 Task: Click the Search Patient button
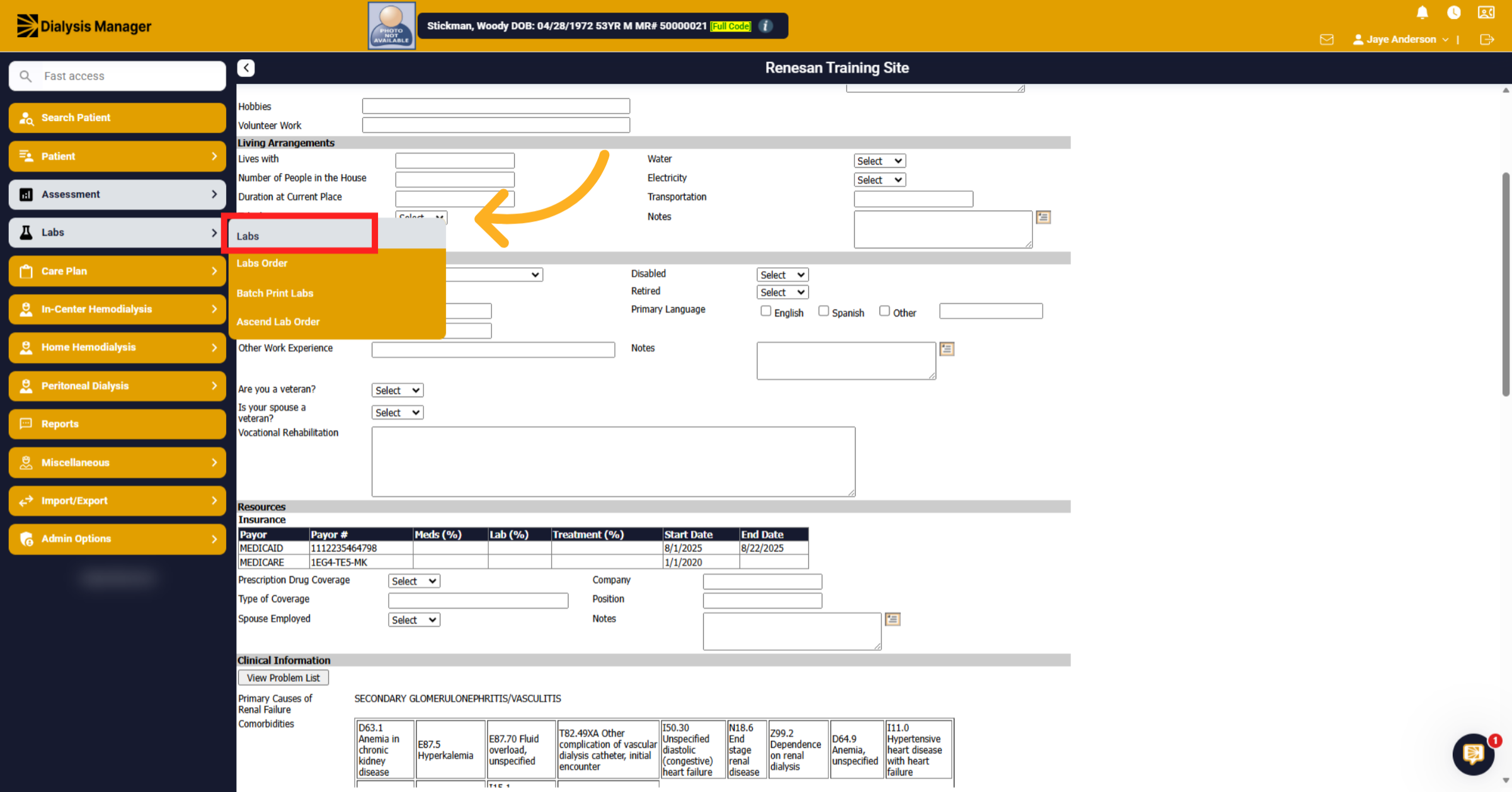[117, 118]
